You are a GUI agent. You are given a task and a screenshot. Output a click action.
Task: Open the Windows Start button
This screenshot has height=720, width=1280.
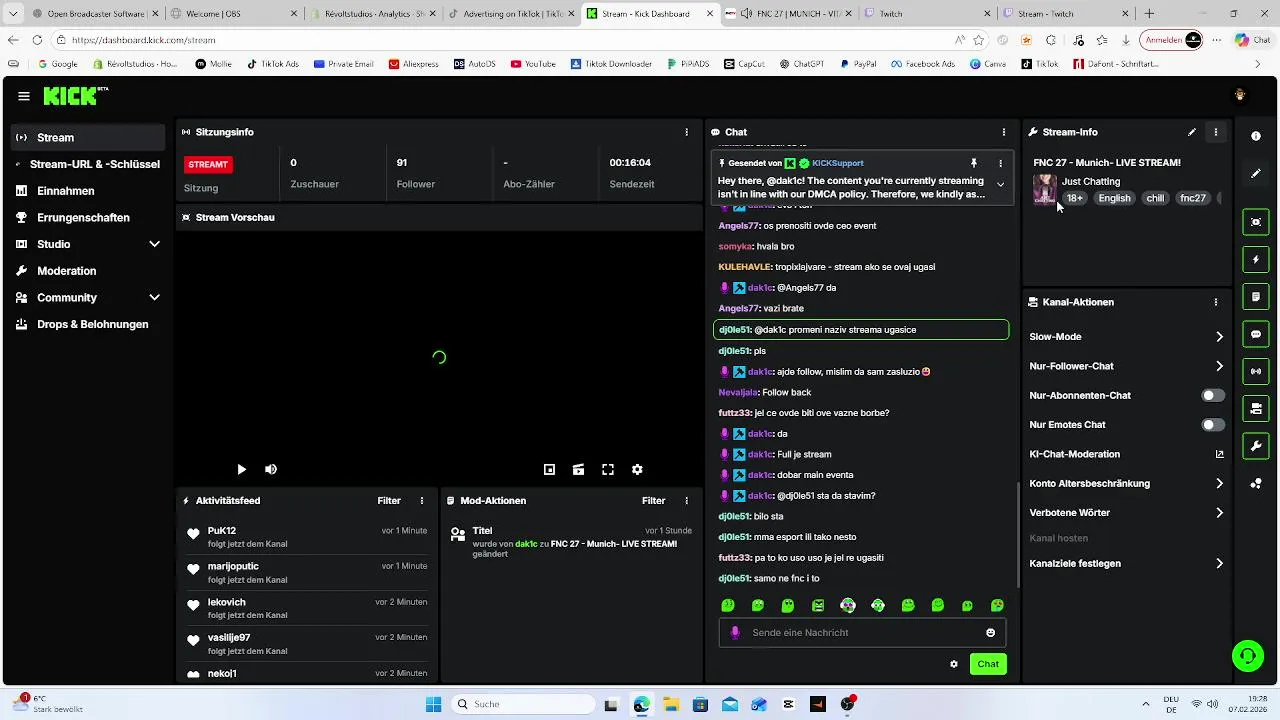tap(433, 704)
